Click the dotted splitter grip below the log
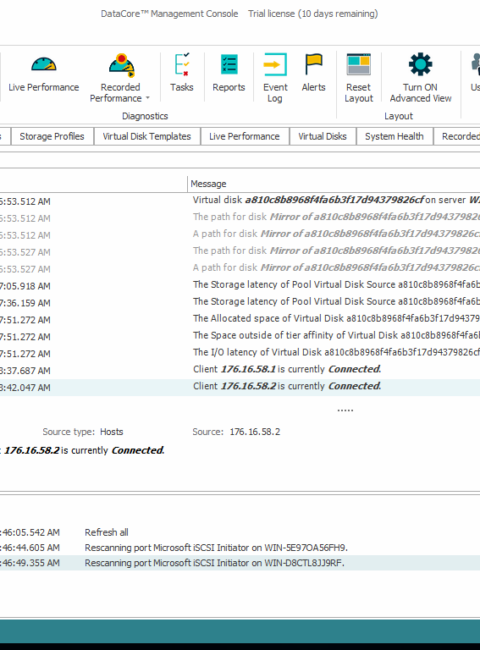Viewport: 480px width, 650px height. click(345, 410)
